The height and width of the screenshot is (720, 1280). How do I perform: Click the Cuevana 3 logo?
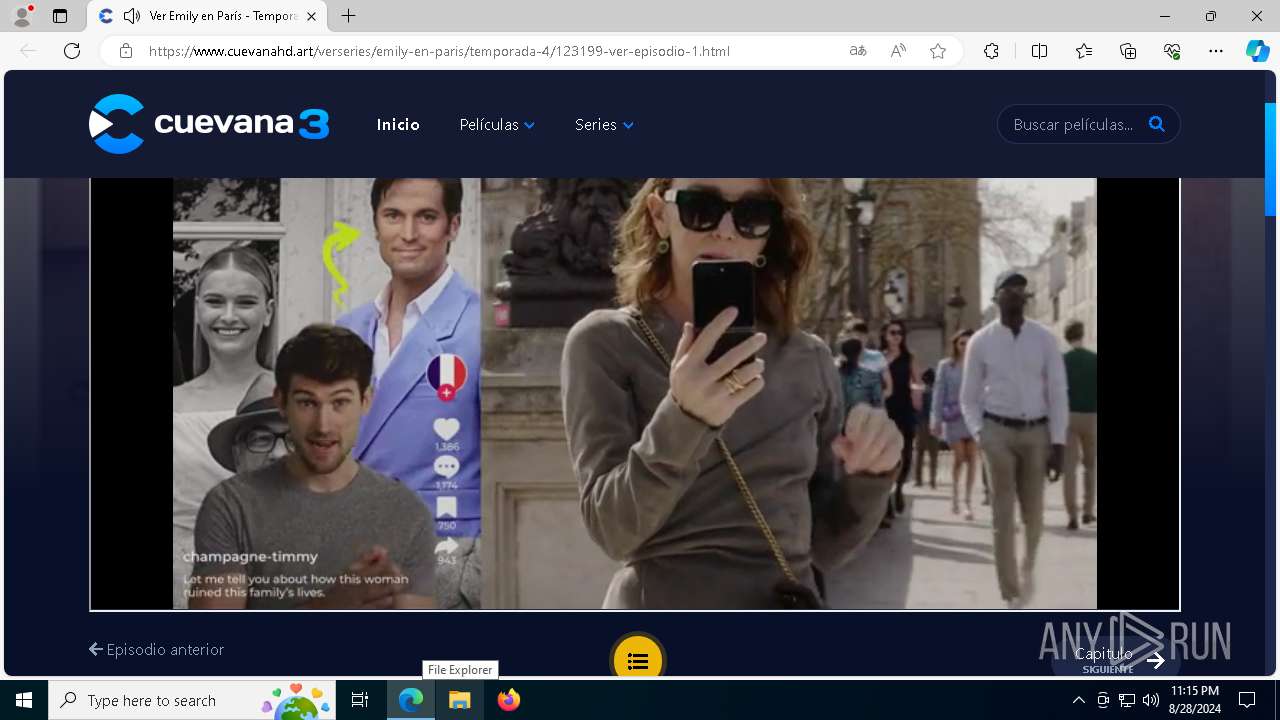209,124
